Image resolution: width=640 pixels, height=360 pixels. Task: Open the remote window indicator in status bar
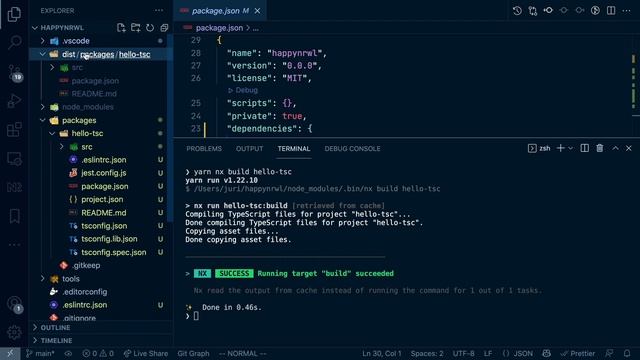(10, 353)
